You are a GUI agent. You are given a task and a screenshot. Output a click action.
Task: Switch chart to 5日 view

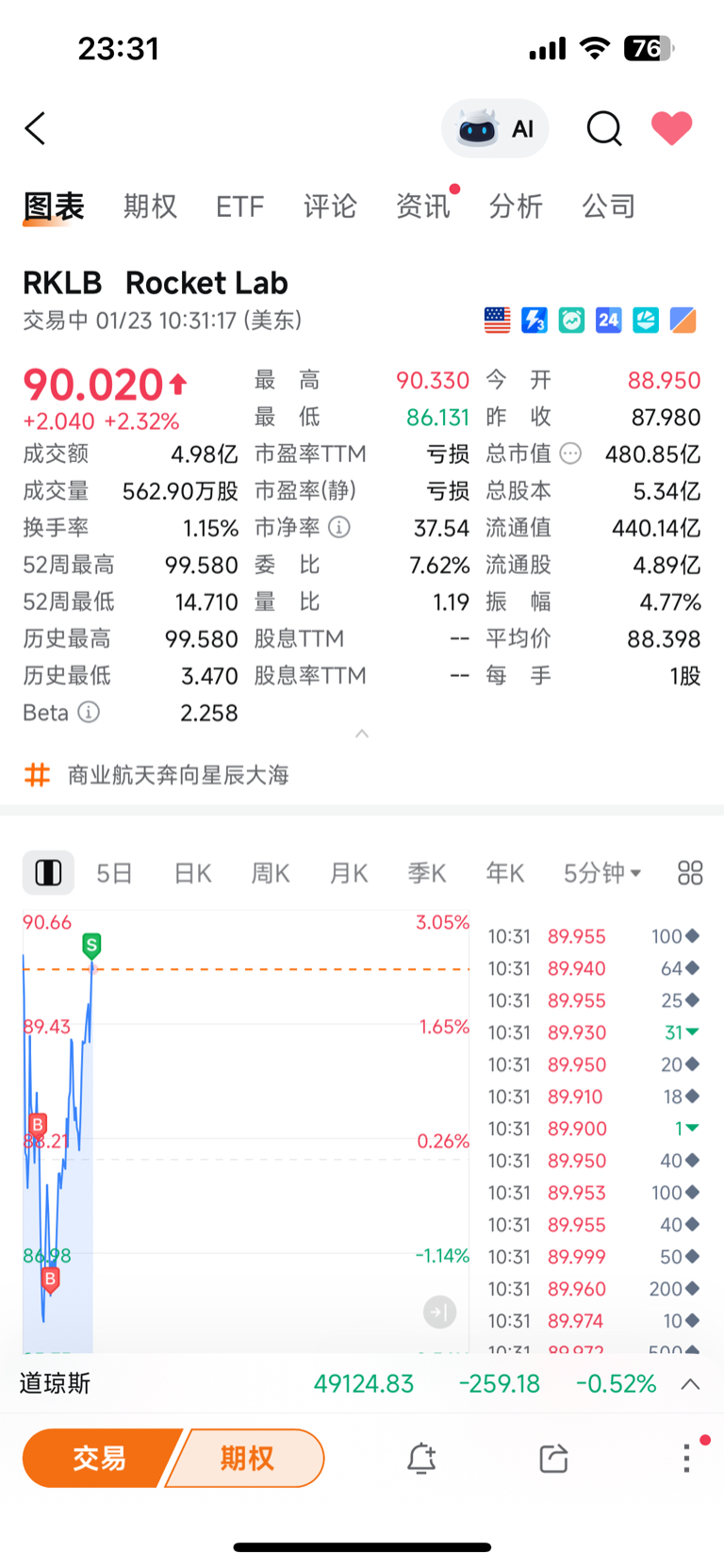click(x=114, y=873)
